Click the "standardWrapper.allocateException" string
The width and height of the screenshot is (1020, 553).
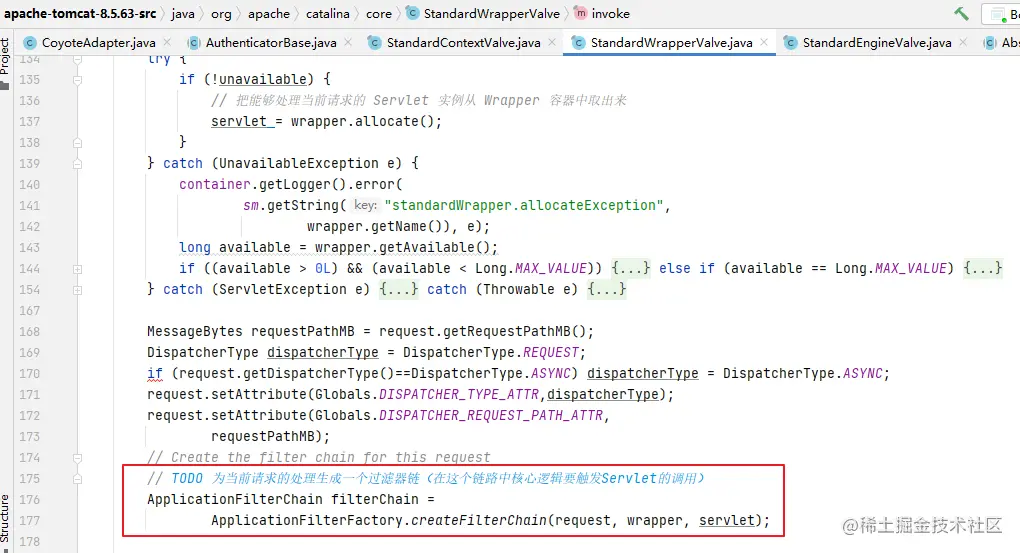pyautogui.click(x=524, y=205)
